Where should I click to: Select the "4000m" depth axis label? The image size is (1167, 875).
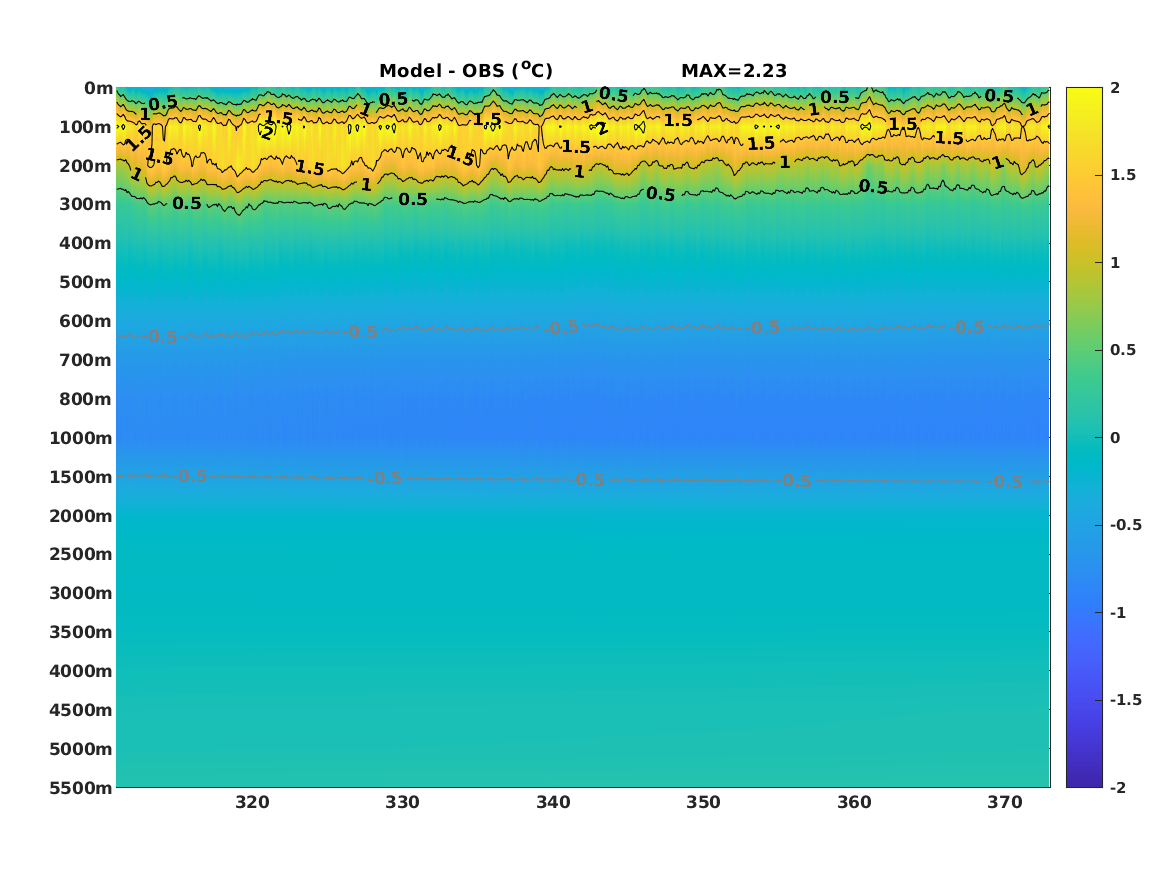coord(80,671)
